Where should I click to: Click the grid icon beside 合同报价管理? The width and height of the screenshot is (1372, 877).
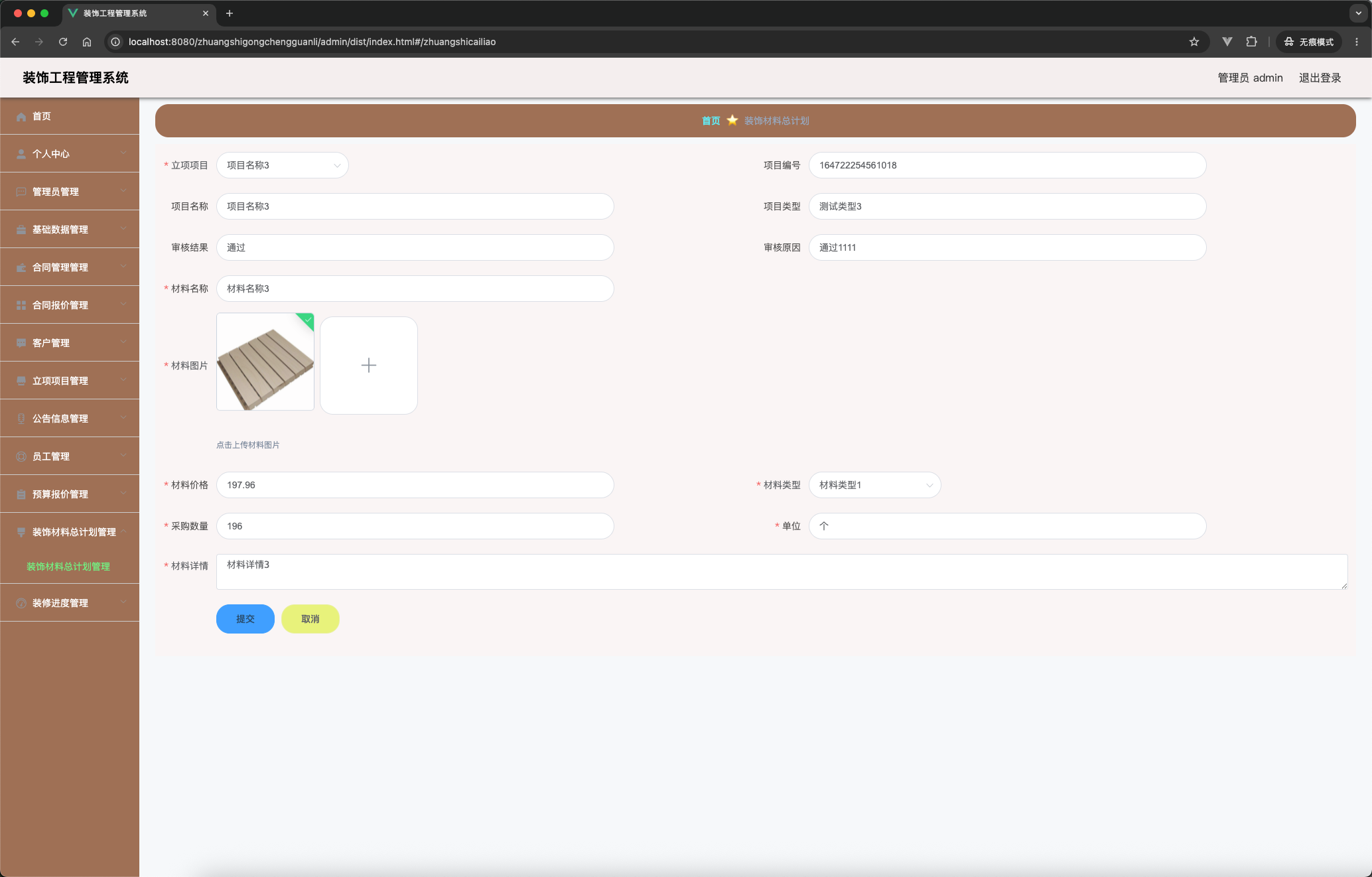[21, 305]
